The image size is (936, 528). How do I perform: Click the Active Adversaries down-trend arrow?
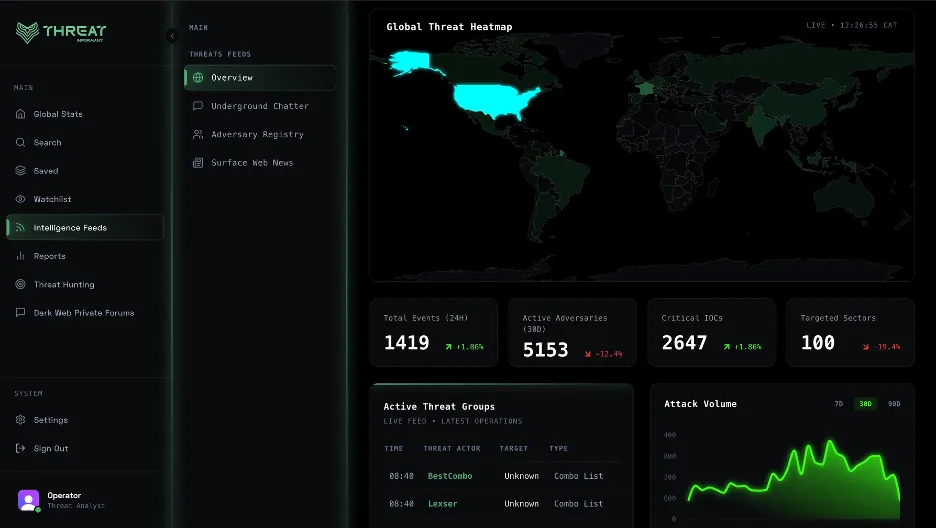[x=587, y=354]
